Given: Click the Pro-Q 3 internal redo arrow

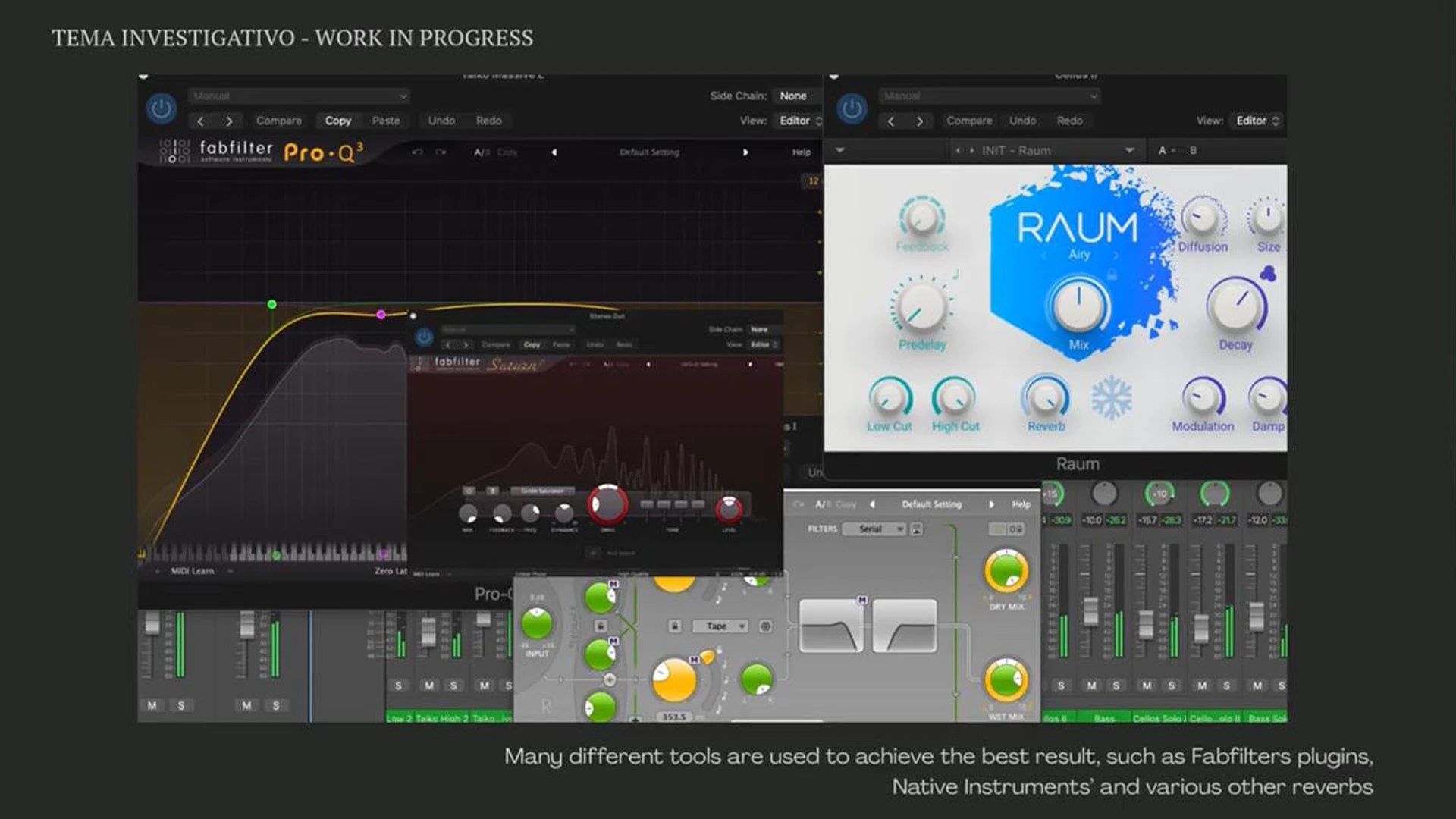Looking at the screenshot, I should (441, 152).
